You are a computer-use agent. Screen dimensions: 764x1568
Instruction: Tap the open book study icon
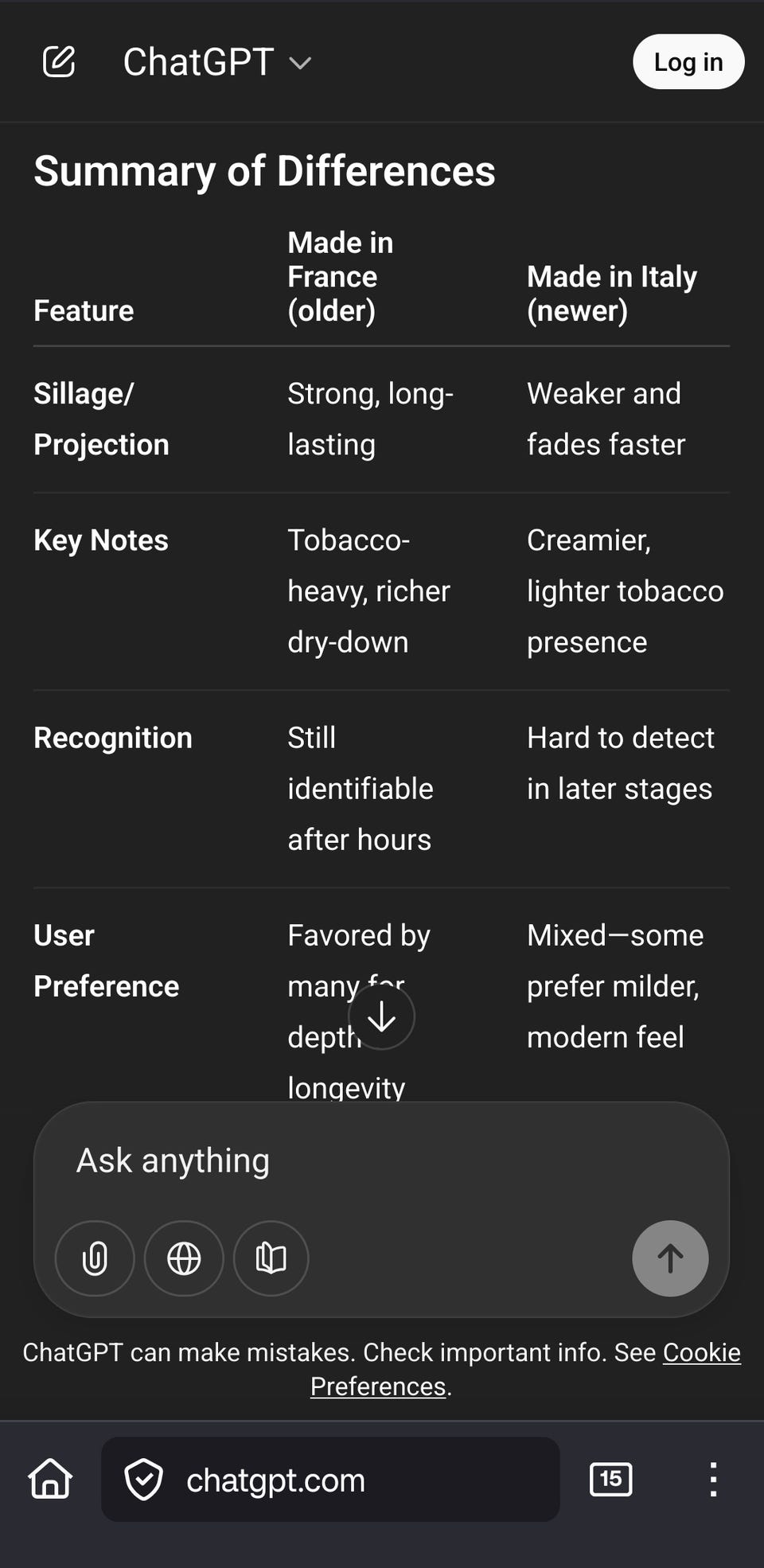click(x=271, y=1258)
